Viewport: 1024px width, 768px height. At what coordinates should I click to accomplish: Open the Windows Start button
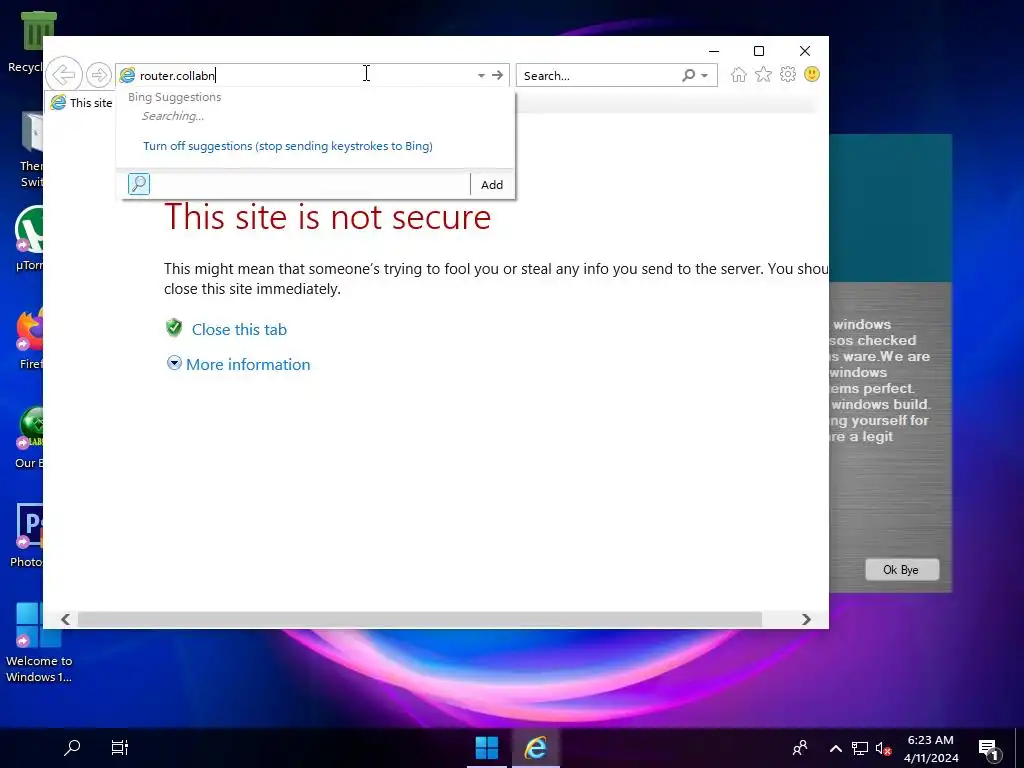[487, 748]
